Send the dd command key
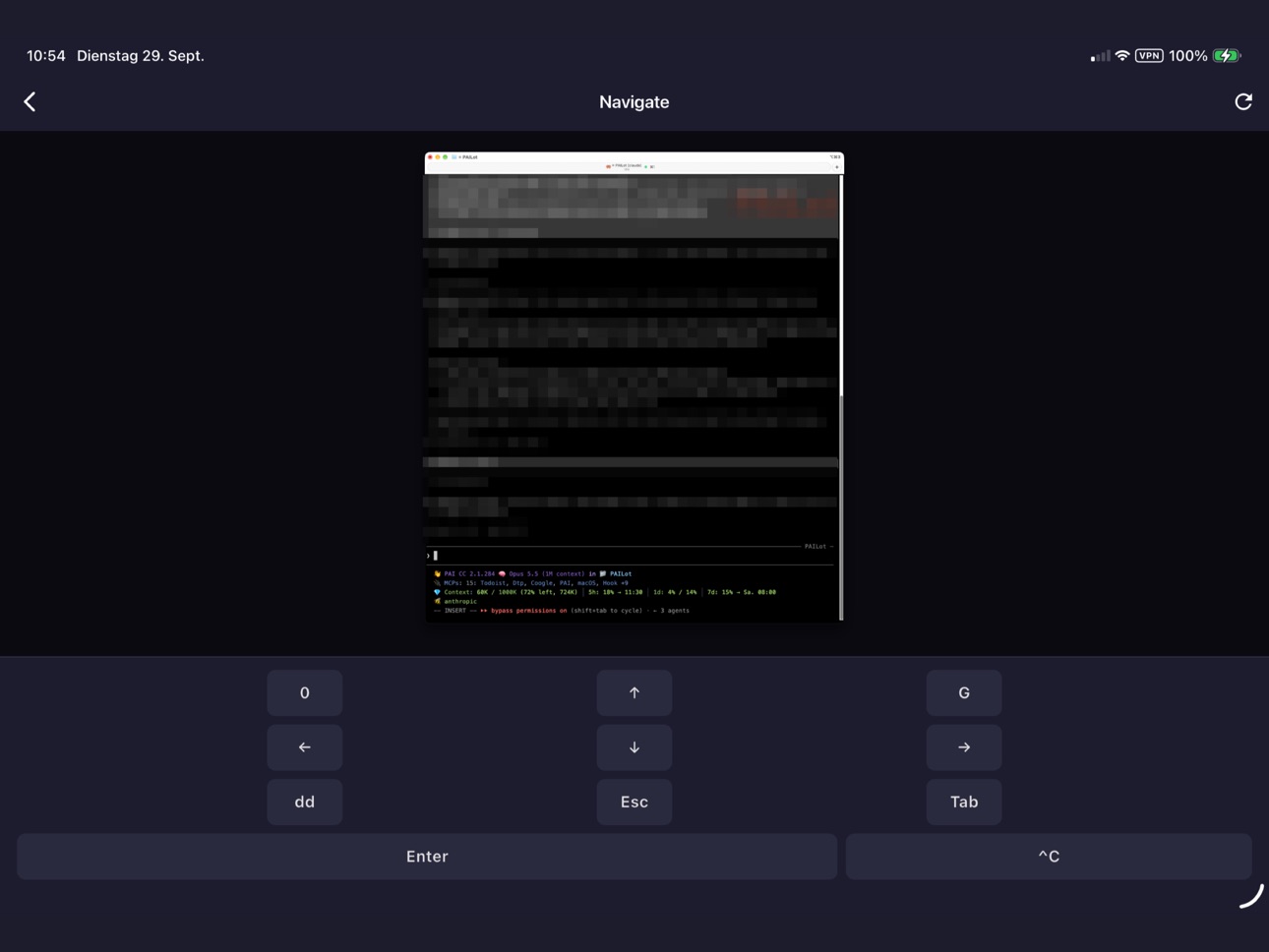This screenshot has height=952, width=1269. 305,802
